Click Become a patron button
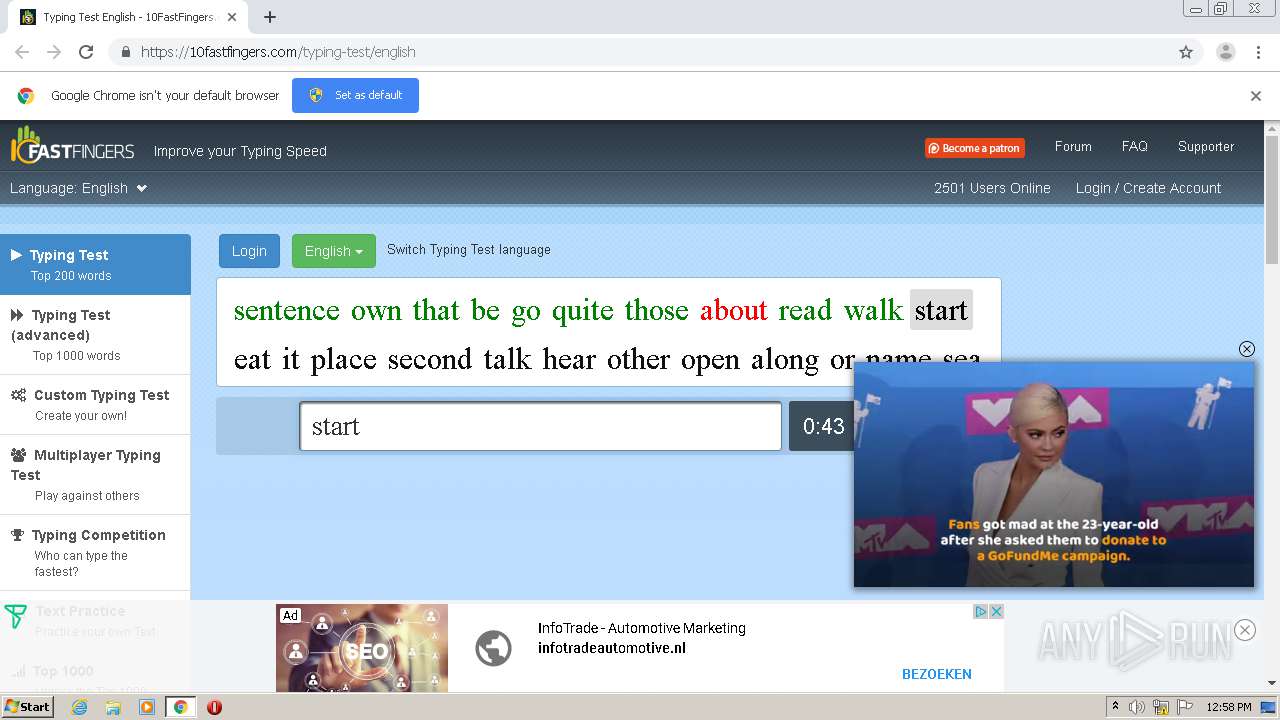The width and height of the screenshot is (1280, 720). pos(974,148)
